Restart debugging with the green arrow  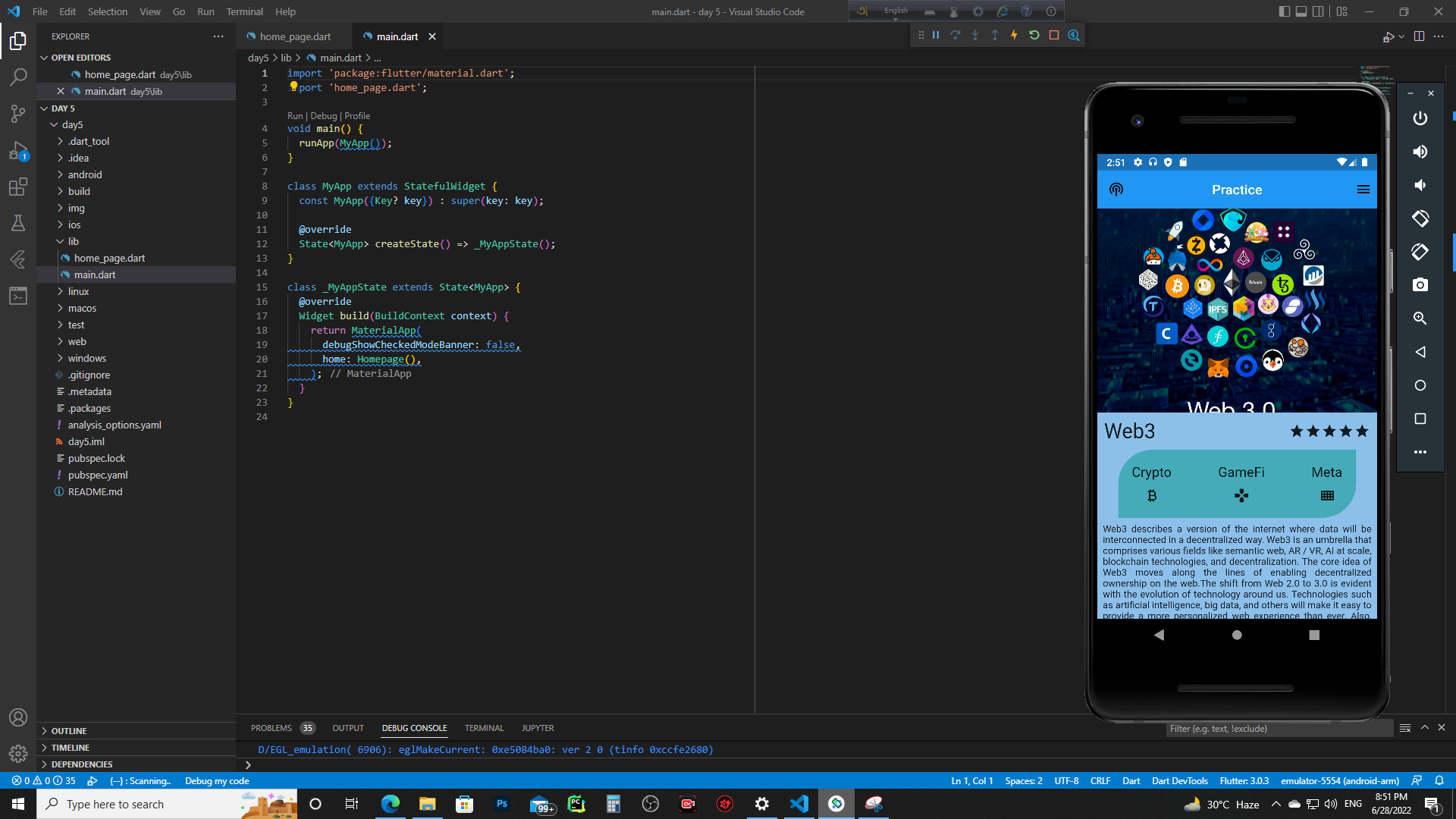coord(1034,36)
